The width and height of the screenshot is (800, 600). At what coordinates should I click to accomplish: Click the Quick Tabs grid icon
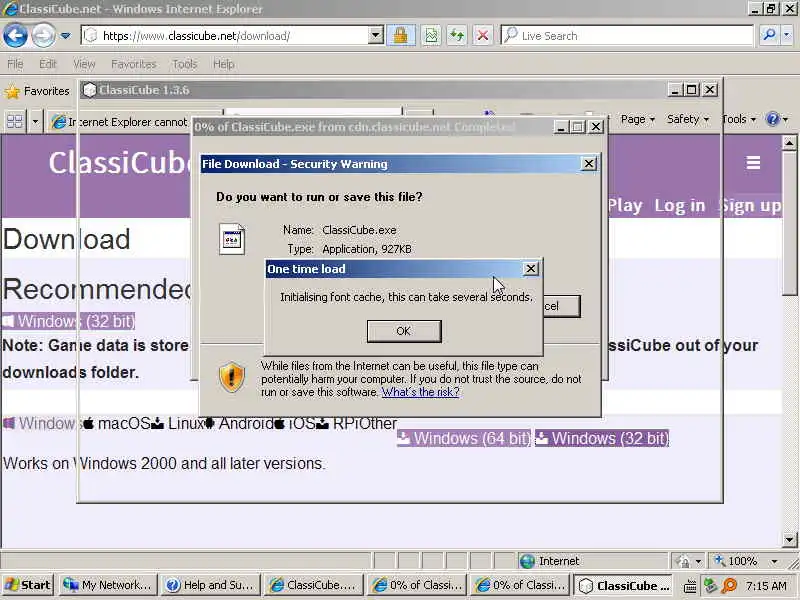click(15, 122)
